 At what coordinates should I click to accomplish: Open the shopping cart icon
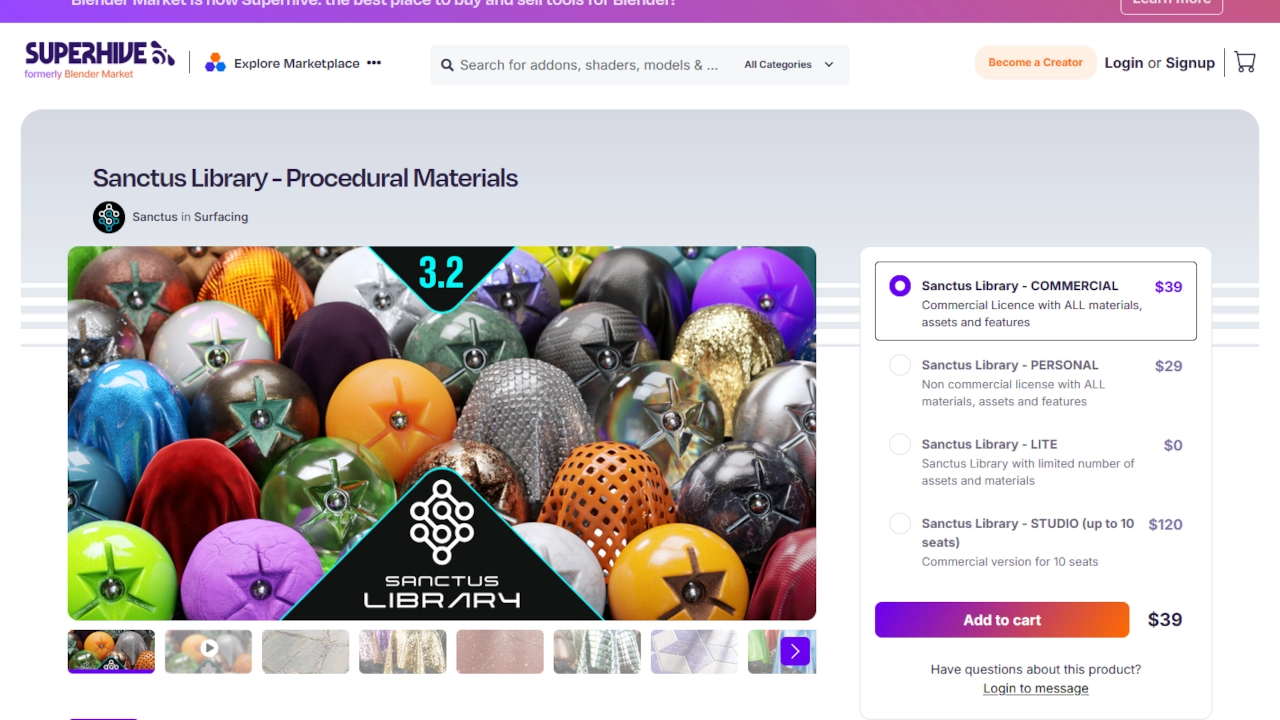coord(1245,62)
